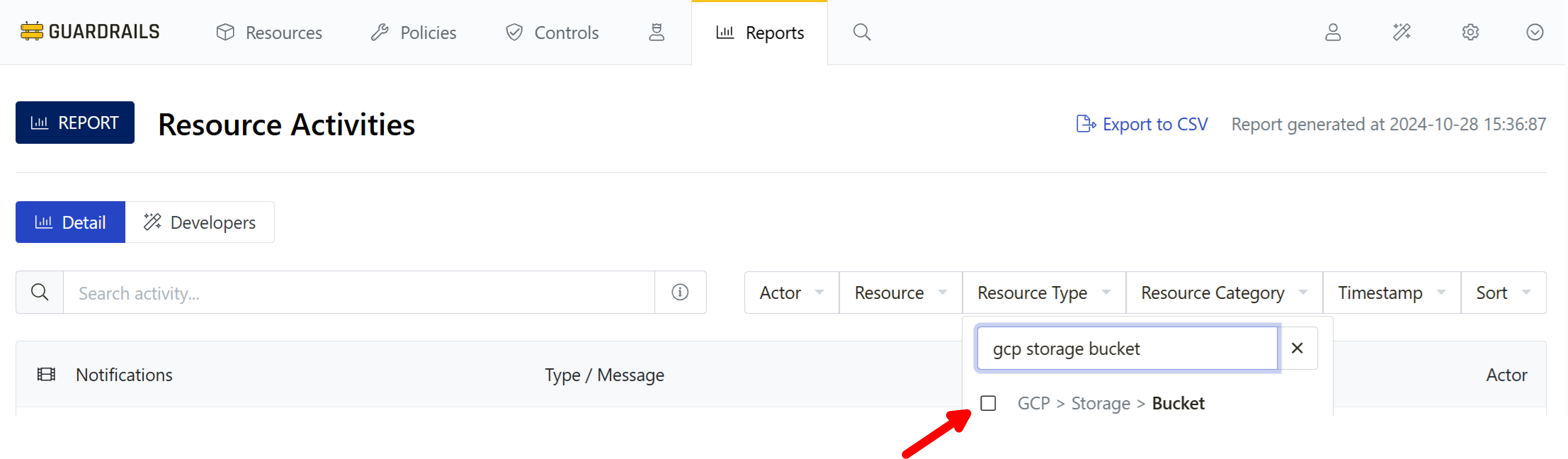
Task: Open the user profile icon
Action: (1333, 32)
